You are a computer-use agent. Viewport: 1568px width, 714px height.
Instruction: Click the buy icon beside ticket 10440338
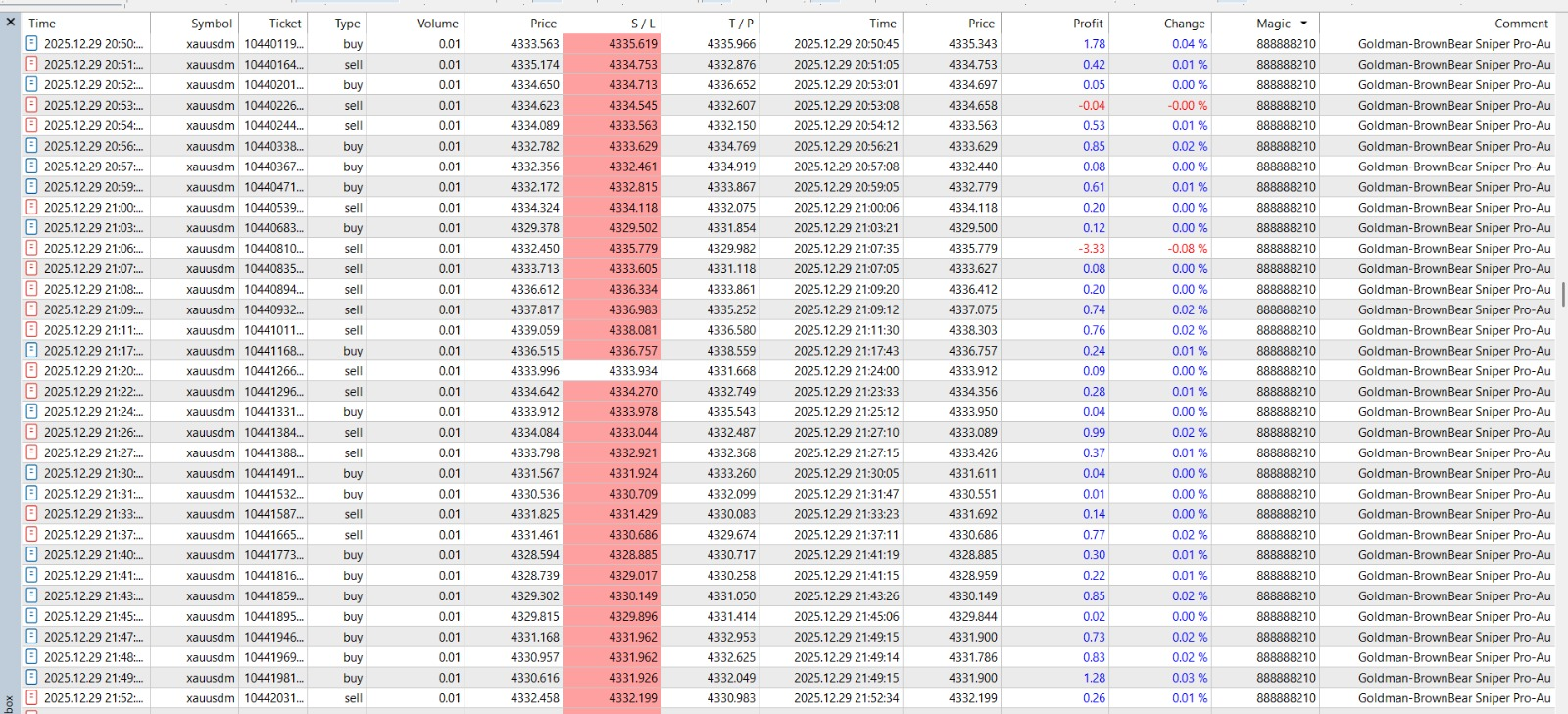31,146
